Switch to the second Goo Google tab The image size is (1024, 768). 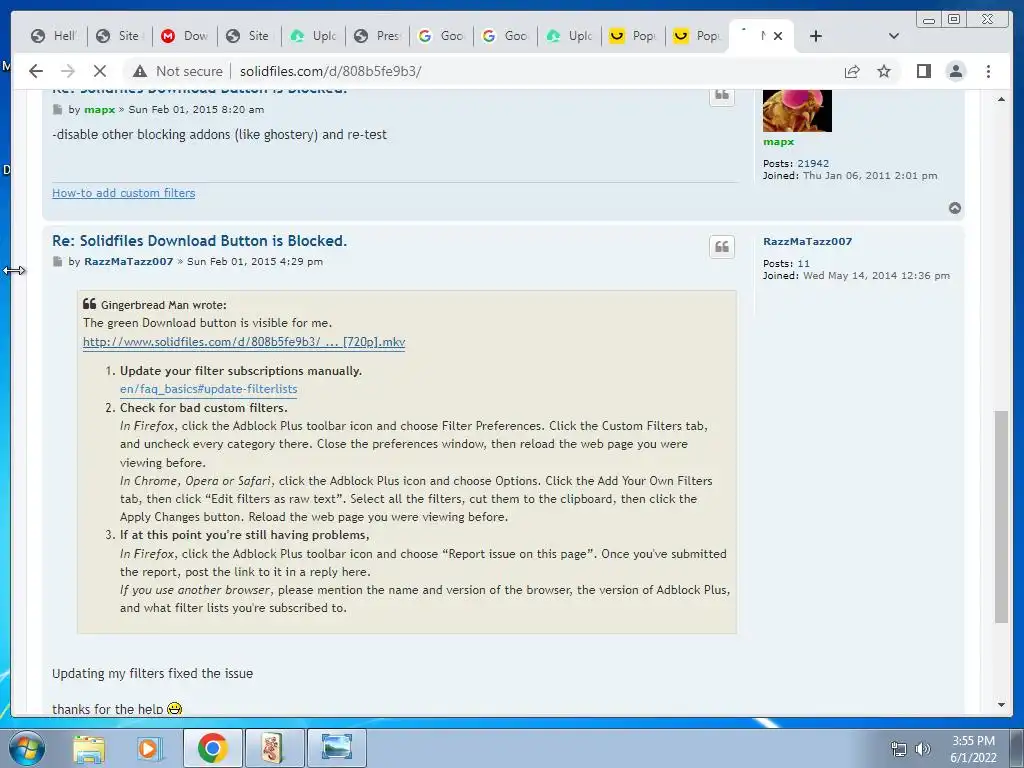505,36
